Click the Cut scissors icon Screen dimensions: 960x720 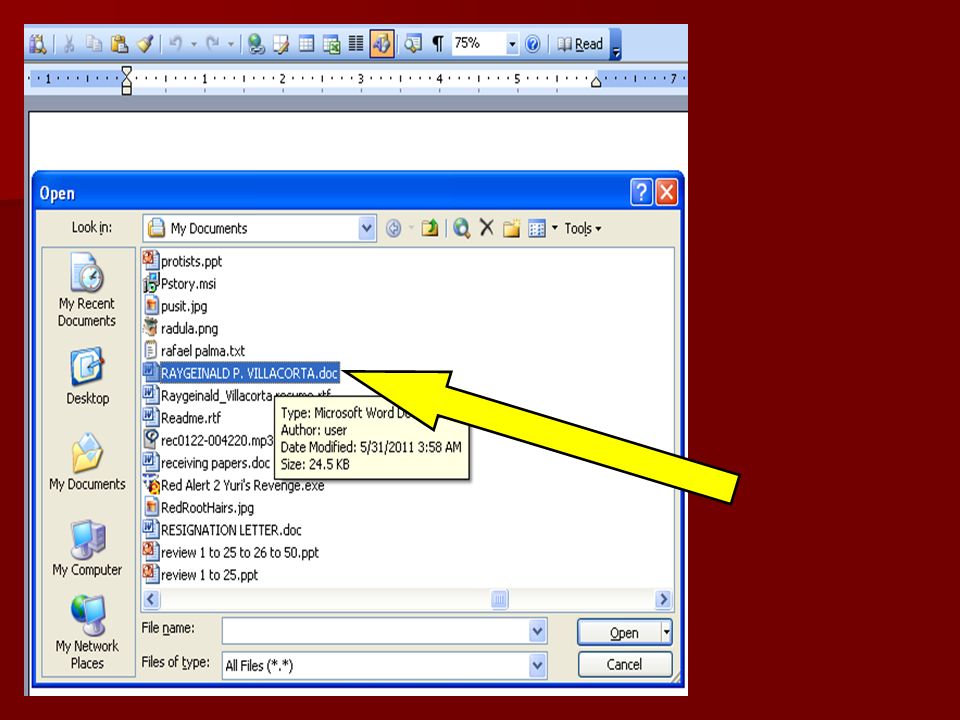pos(69,44)
